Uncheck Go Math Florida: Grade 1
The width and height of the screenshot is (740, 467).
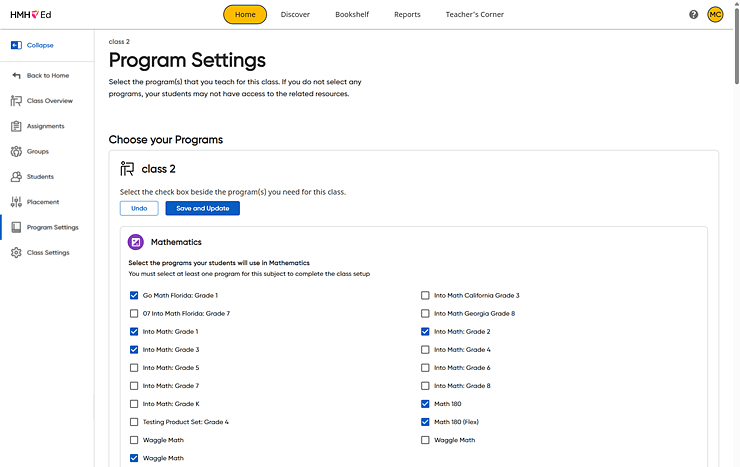tap(134, 295)
